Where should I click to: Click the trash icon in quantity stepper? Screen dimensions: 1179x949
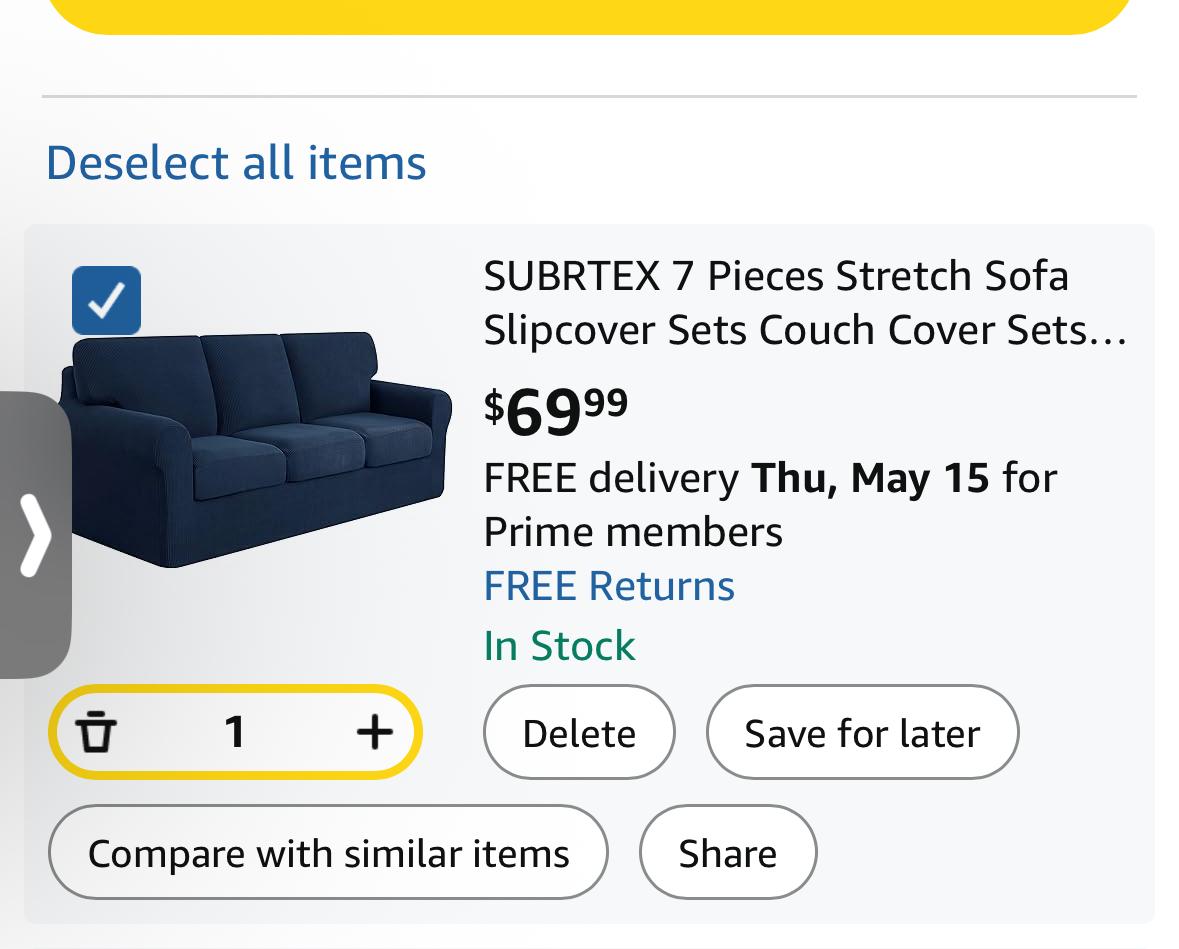point(95,732)
